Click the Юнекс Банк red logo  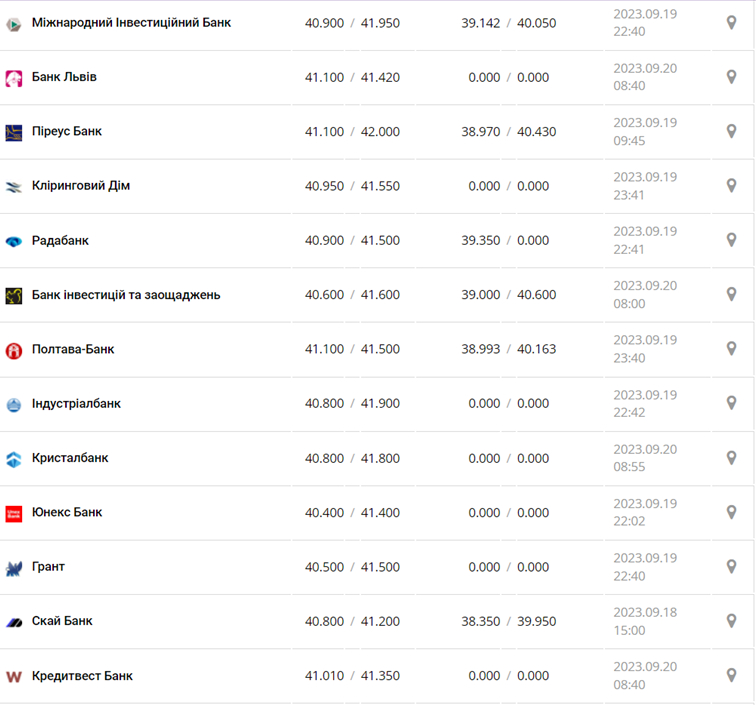pyautogui.click(x=14, y=513)
